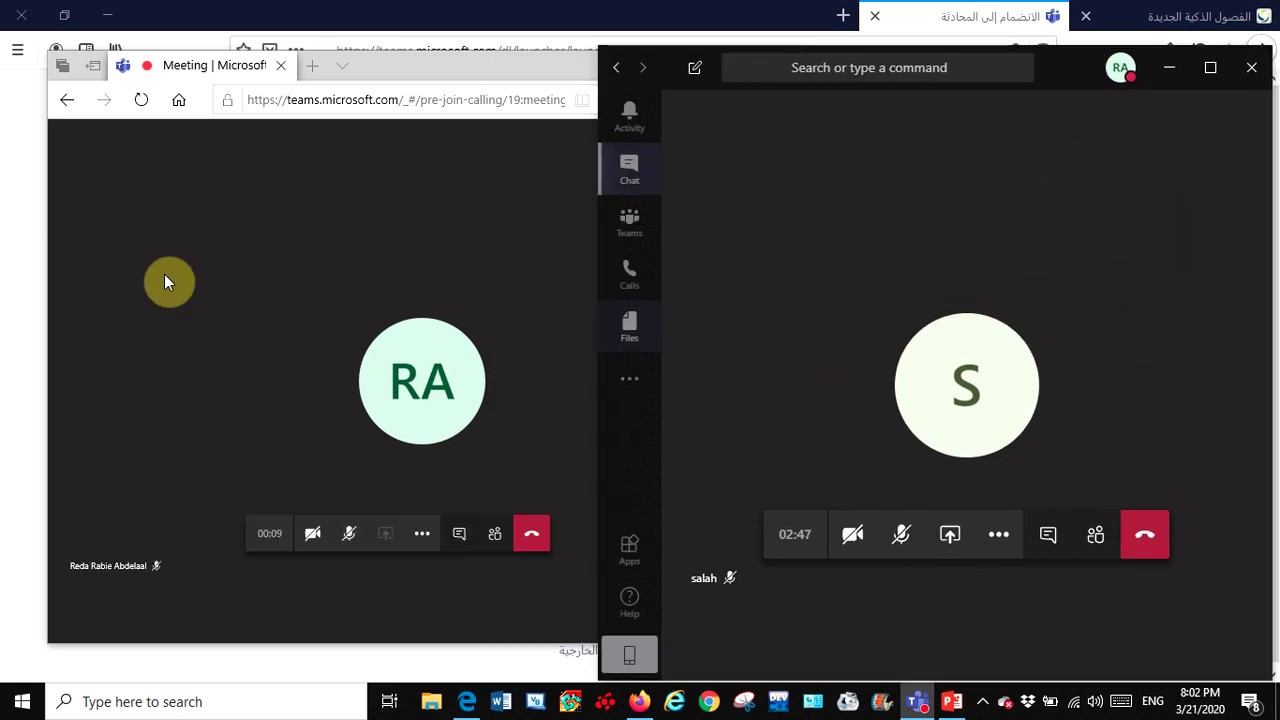Expand Edge tab preview chevron
1280x720 pixels.
tap(342, 66)
